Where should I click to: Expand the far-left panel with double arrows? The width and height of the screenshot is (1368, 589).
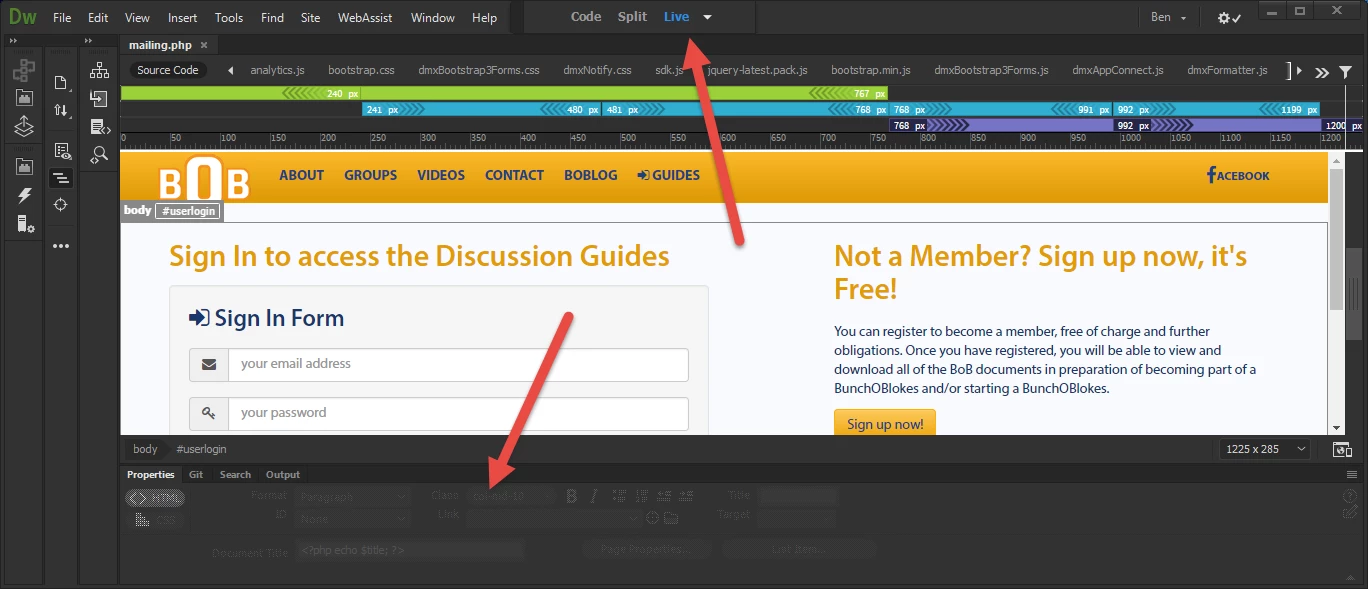pos(12,41)
